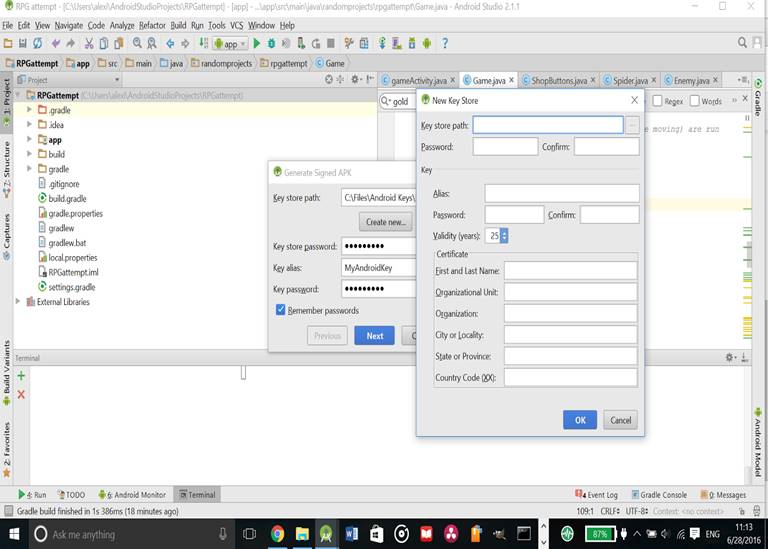This screenshot has height=549, width=768.
Task: Click the Undo arrow icon
Action: tap(56, 44)
